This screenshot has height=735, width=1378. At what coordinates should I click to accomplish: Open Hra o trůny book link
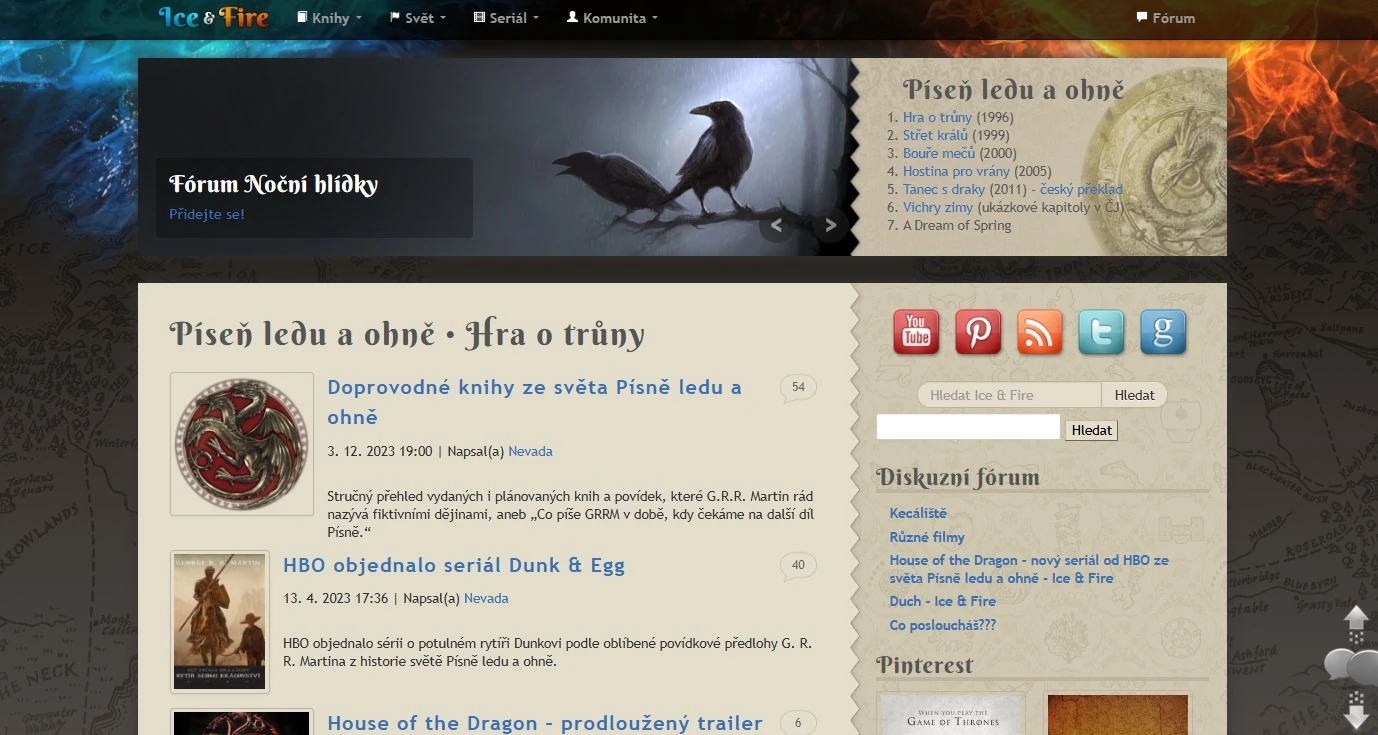[937, 117]
